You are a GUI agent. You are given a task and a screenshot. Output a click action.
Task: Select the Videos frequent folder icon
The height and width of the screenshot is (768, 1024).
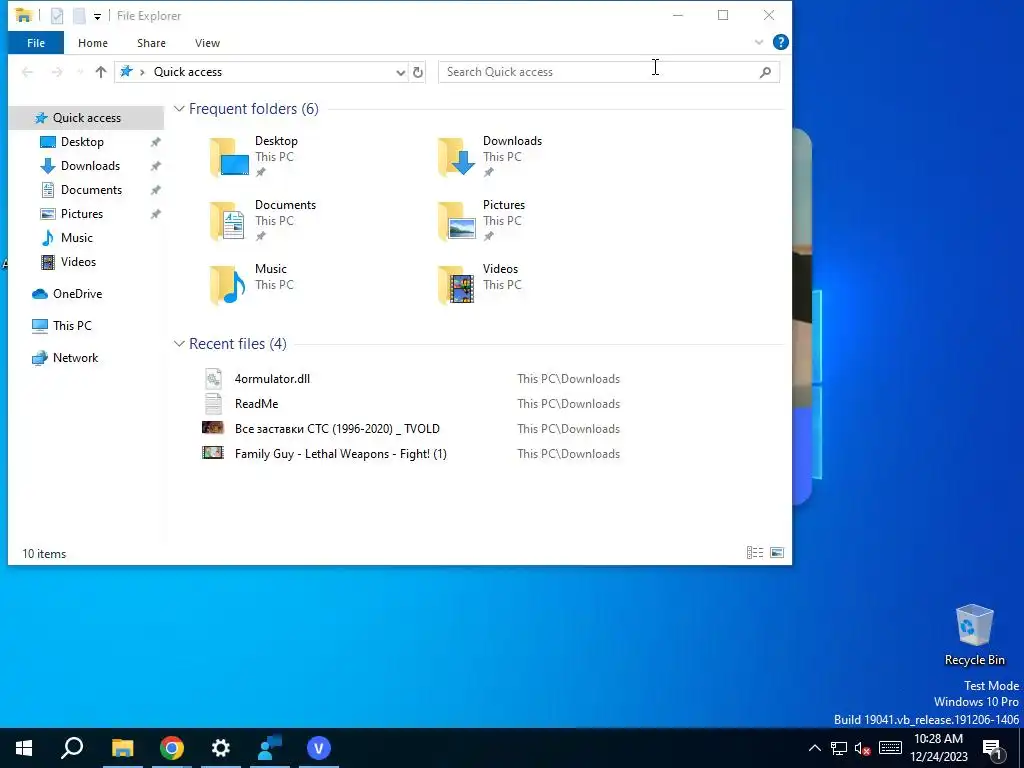456,285
